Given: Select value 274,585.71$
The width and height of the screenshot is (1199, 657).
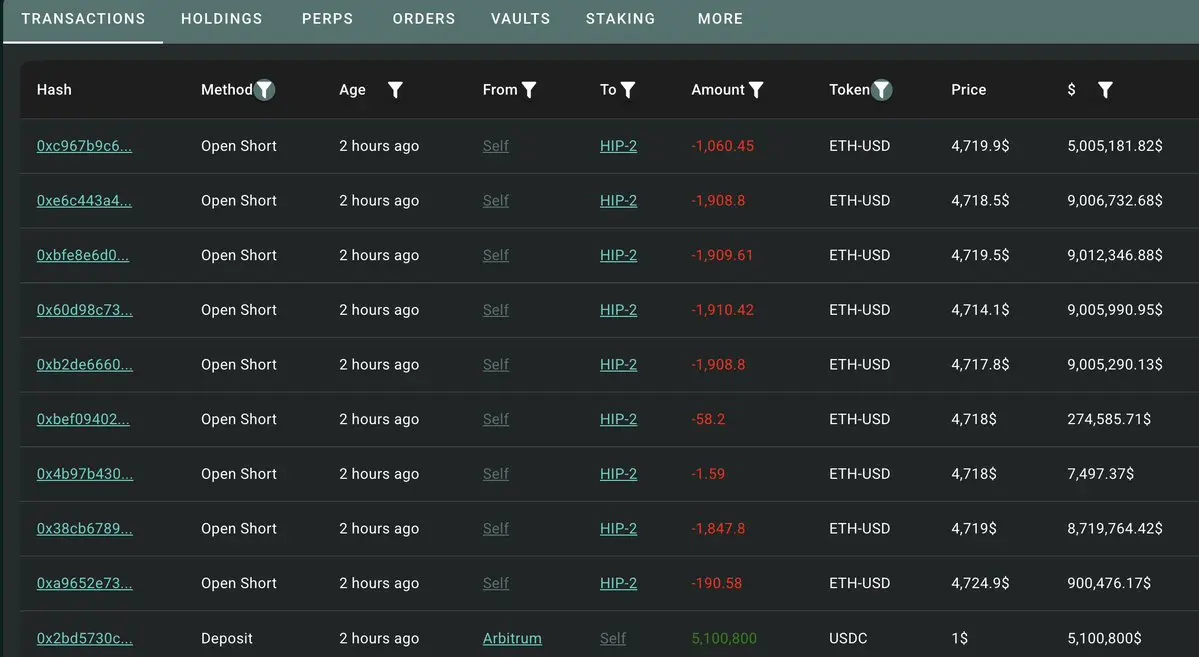Looking at the screenshot, I should coord(1109,419).
